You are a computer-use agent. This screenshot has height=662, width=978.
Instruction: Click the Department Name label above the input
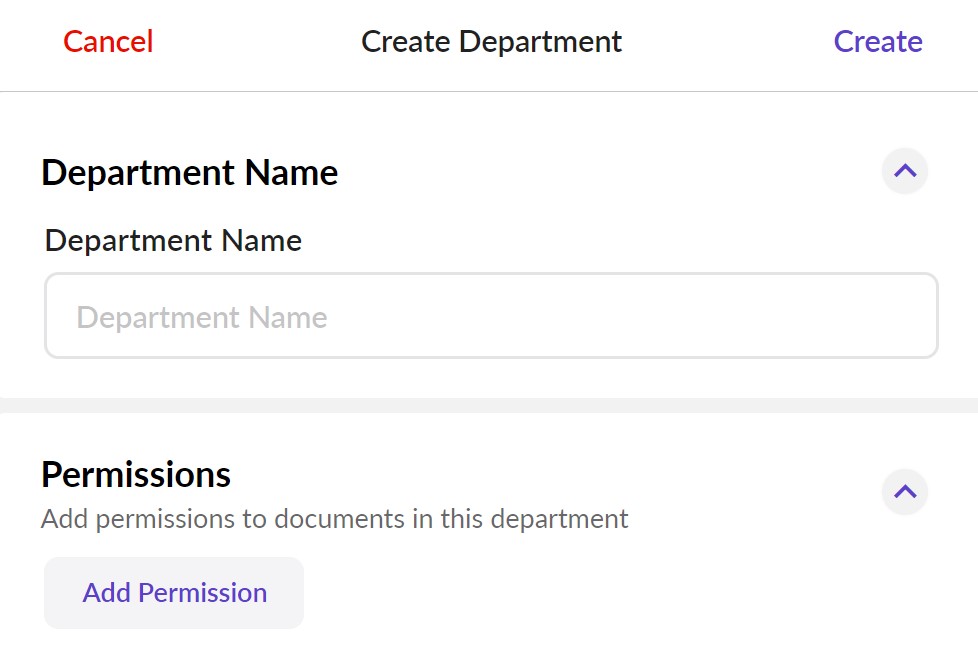[173, 241]
